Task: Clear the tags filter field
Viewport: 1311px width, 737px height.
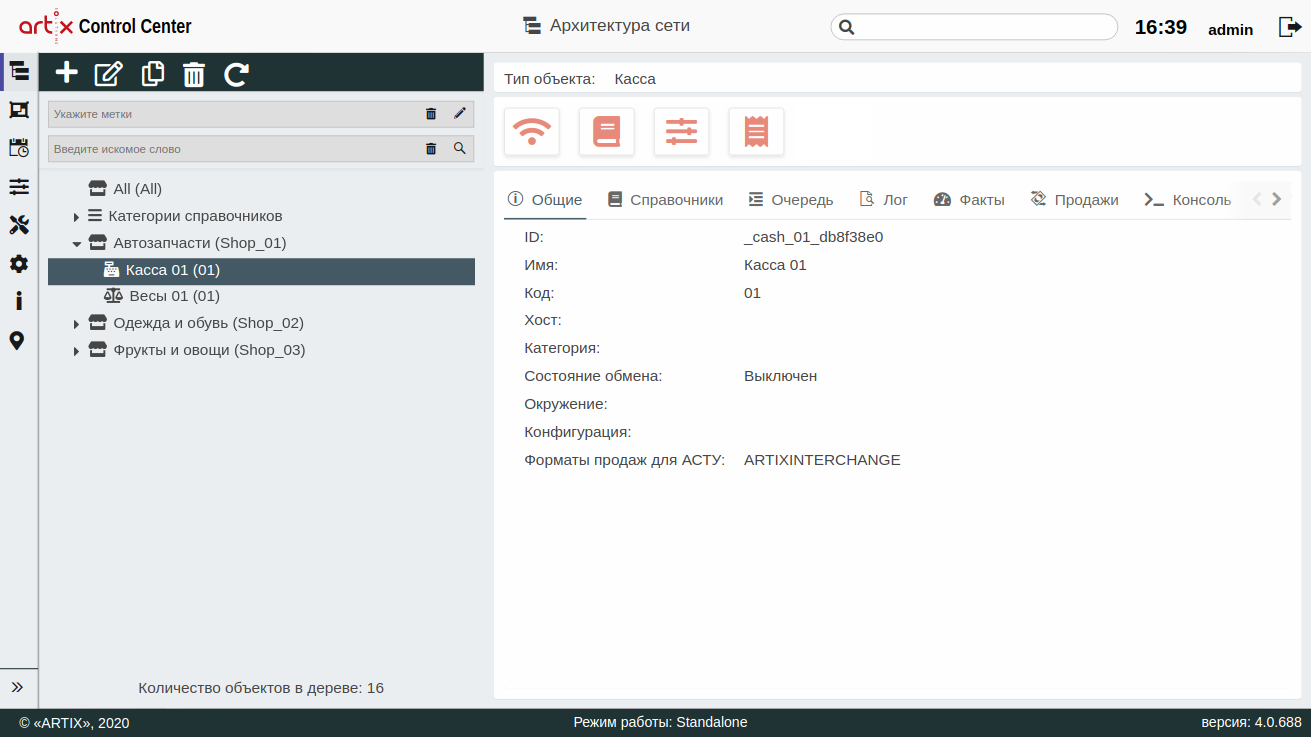Action: [x=431, y=114]
